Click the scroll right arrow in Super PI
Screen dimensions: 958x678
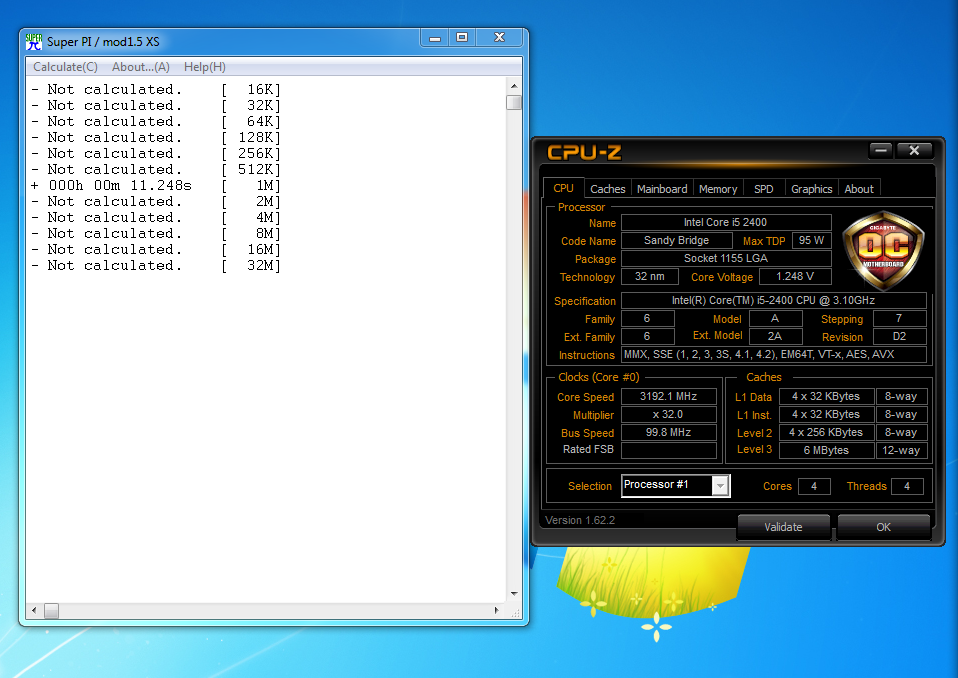tap(497, 610)
